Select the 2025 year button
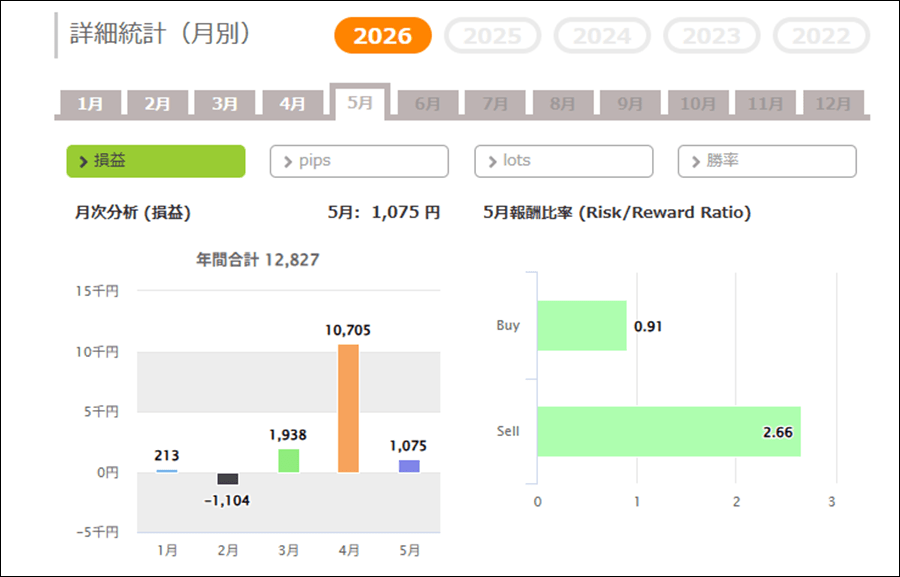900x577 pixels. 492,36
